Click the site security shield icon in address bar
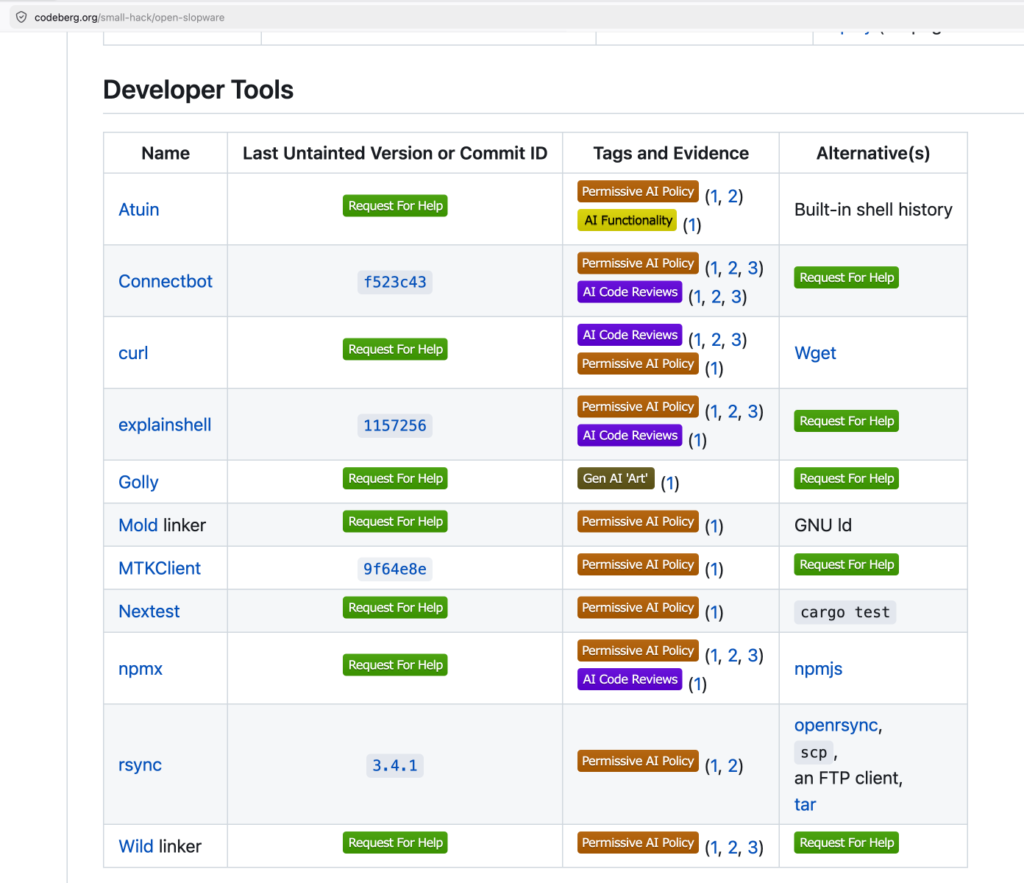 coord(20,16)
